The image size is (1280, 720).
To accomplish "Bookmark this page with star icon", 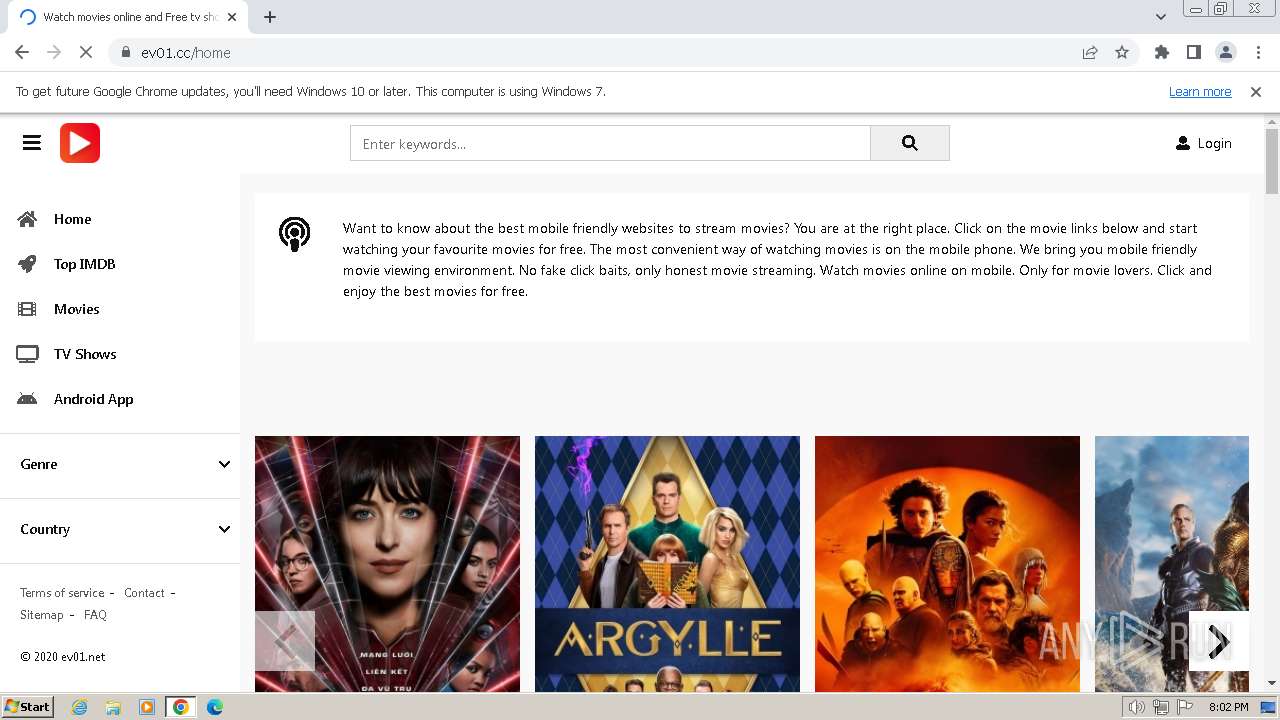I will pos(1122,53).
